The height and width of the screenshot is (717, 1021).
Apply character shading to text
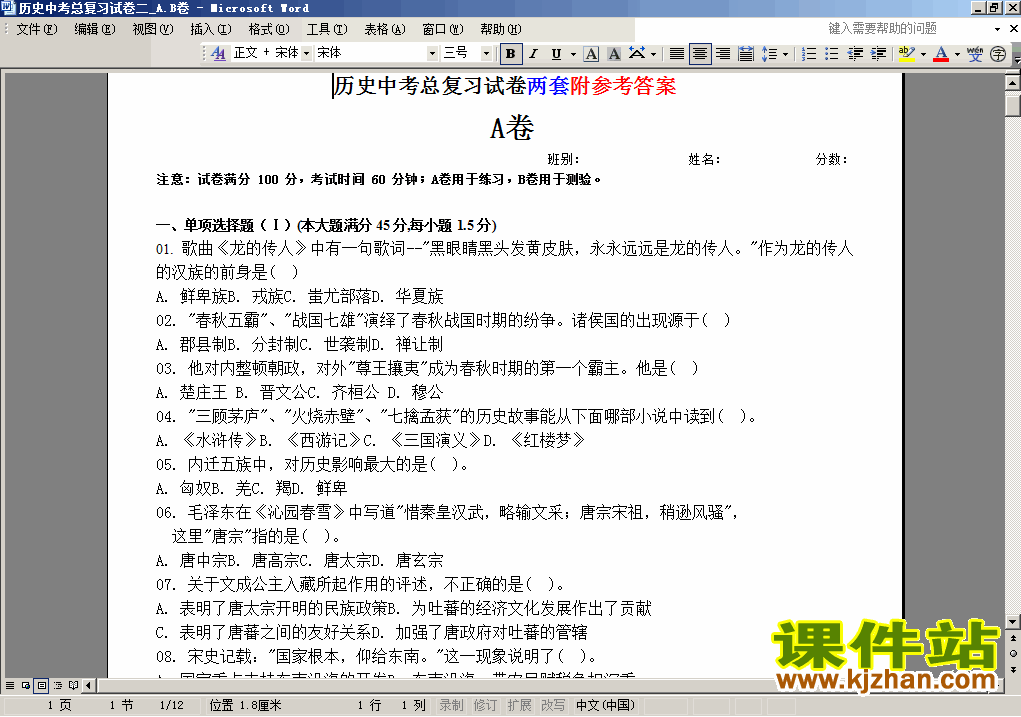click(x=614, y=53)
